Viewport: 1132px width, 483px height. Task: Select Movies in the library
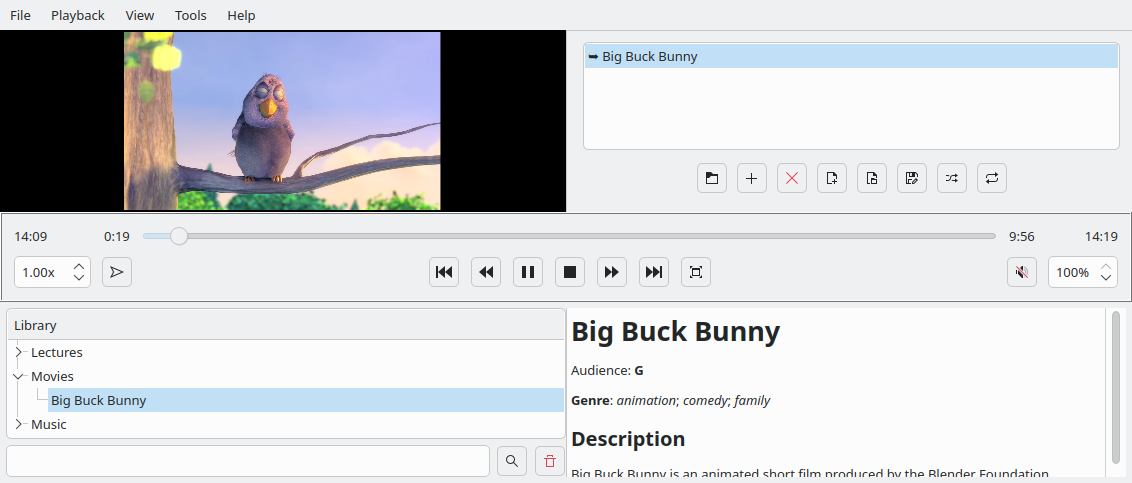pyautogui.click(x=52, y=376)
